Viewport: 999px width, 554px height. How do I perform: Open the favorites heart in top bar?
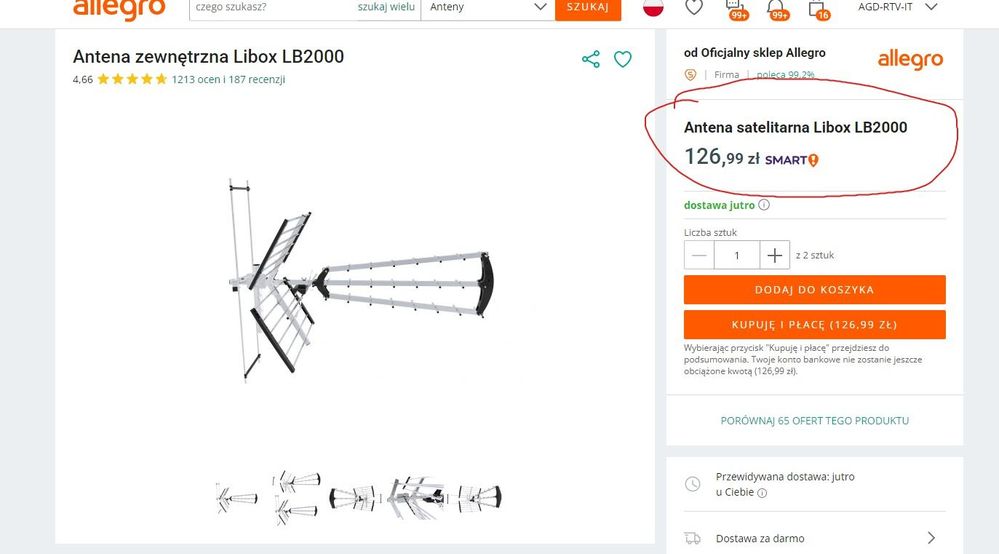(x=694, y=7)
